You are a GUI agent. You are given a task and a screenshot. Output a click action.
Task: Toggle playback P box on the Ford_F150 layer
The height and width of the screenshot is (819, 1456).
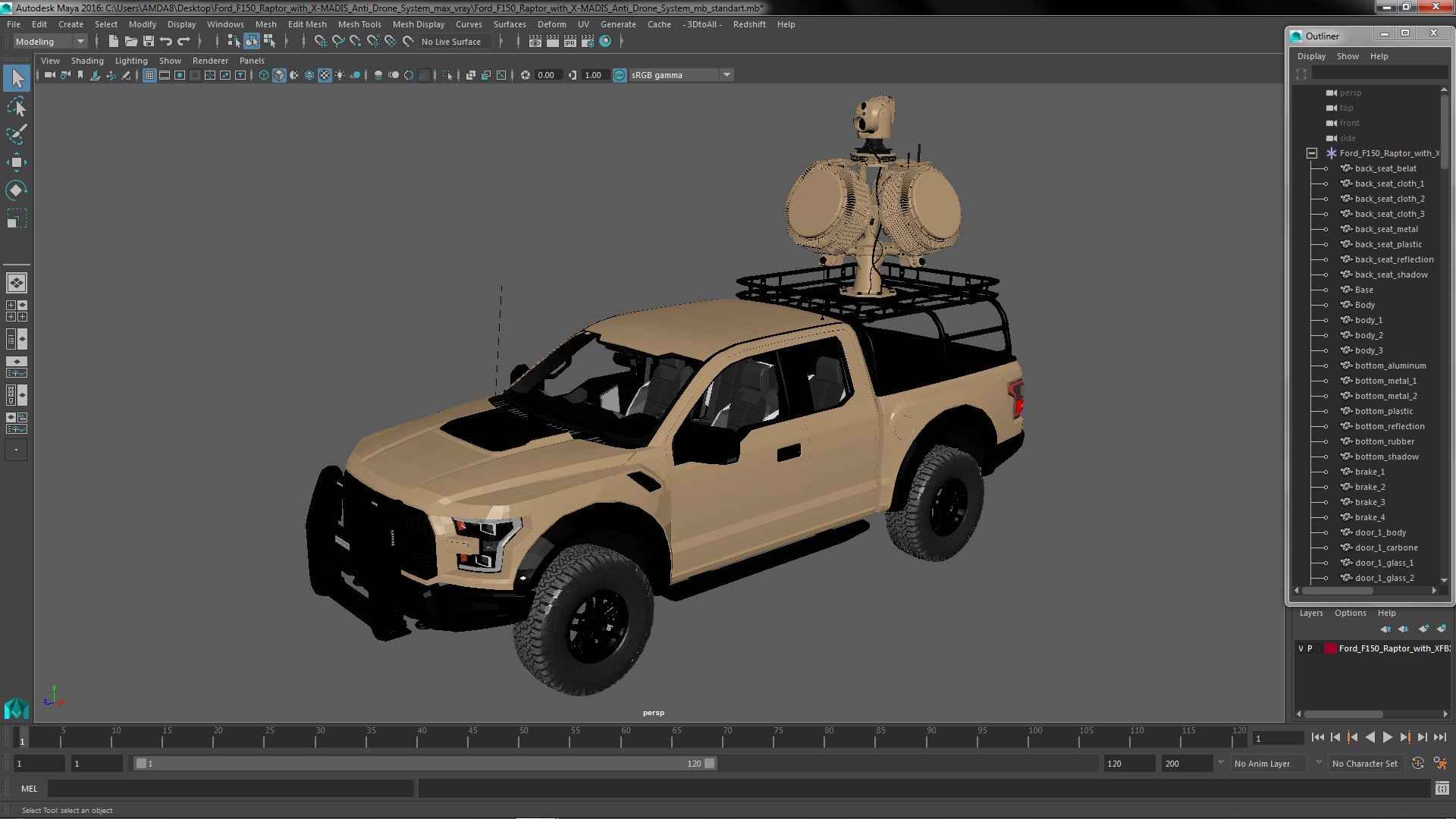[x=1310, y=648]
